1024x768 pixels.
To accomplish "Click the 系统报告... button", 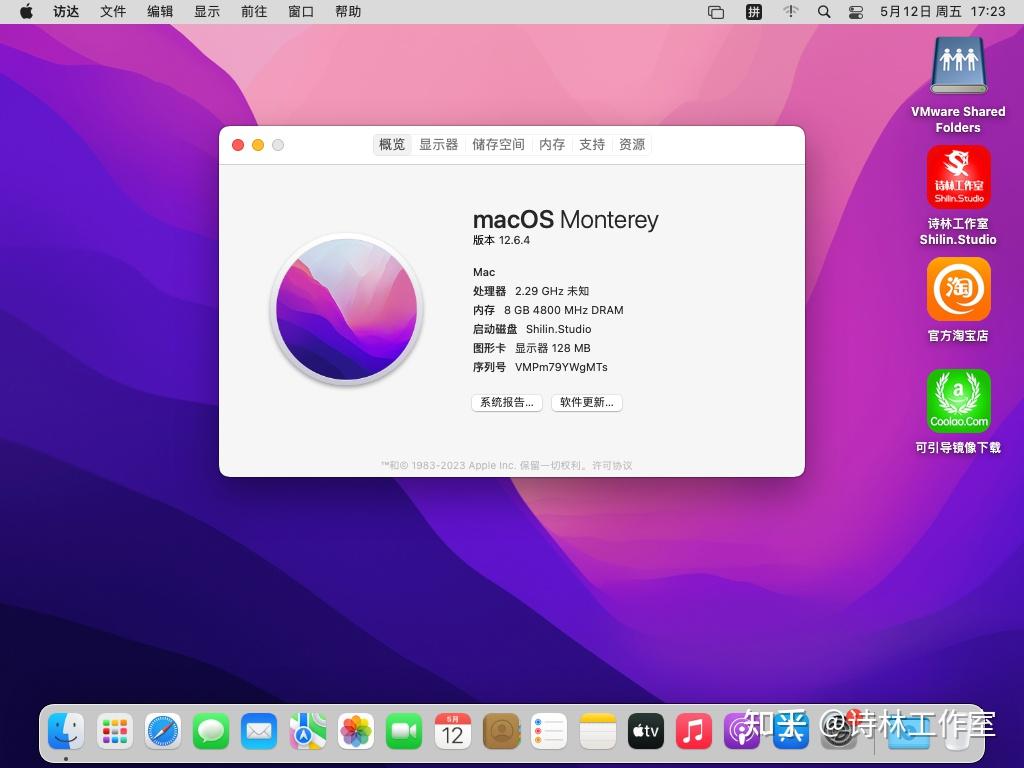I will coord(507,402).
